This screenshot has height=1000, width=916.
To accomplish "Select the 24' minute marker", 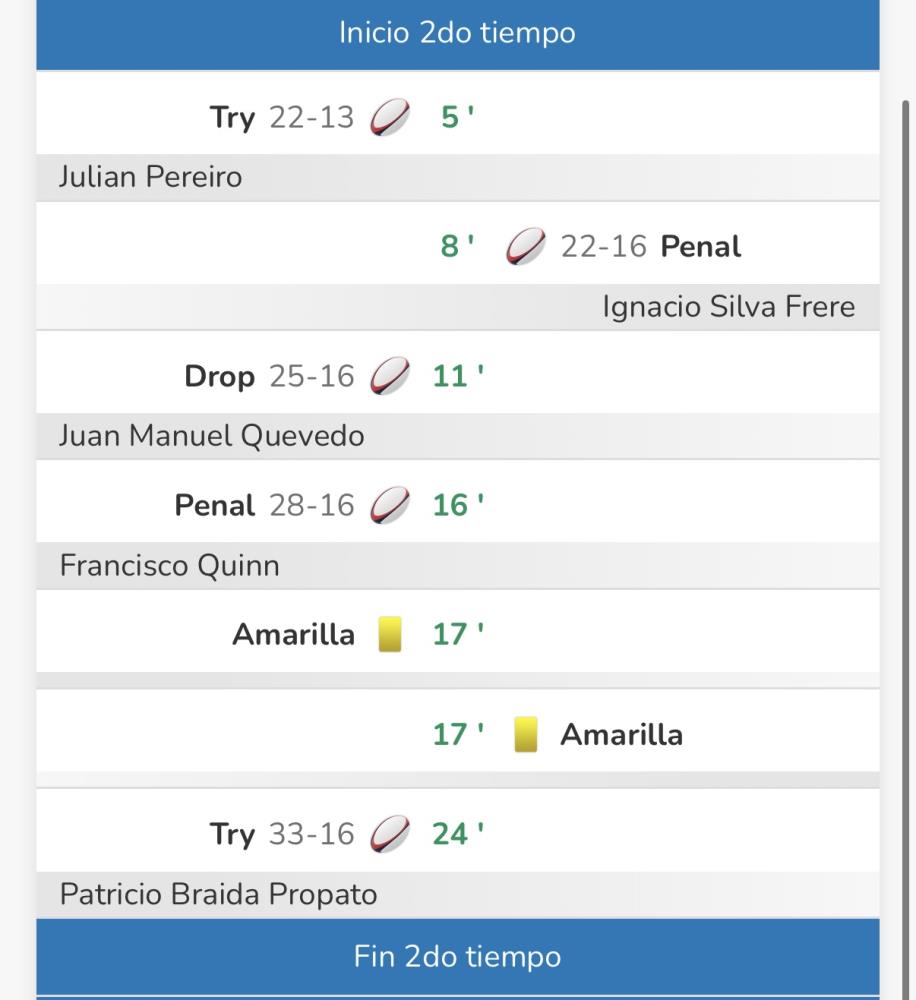I will [x=457, y=833].
